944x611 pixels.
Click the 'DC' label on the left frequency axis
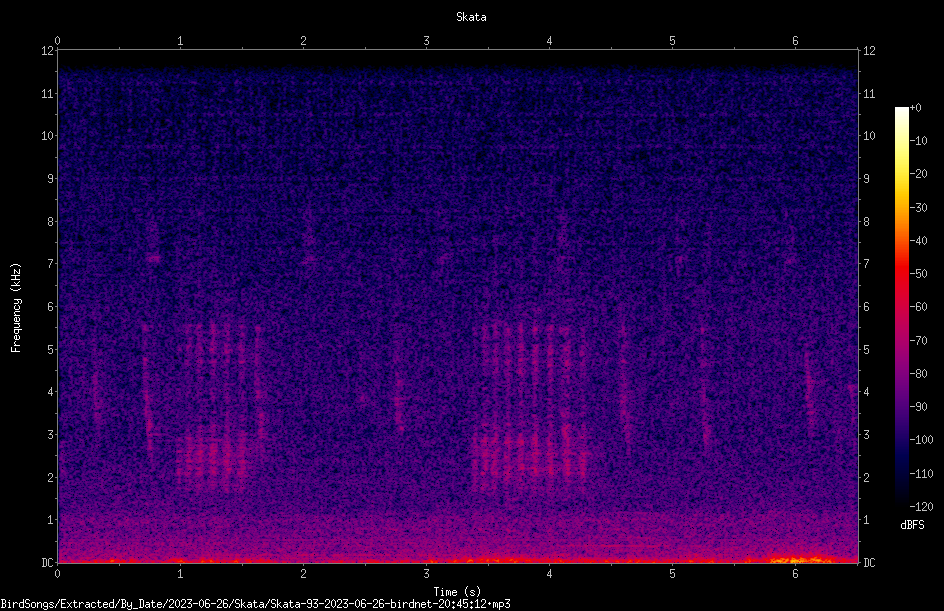[47, 563]
